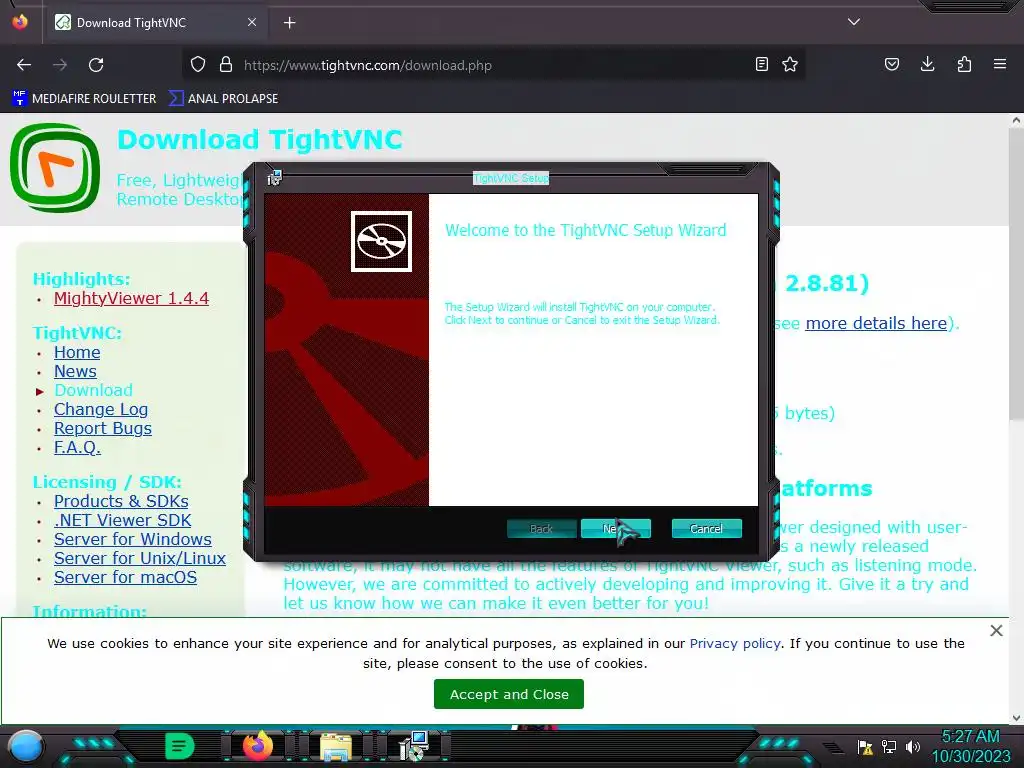The width and height of the screenshot is (1024, 768).
Task: Click the Firefox logo in the tab bar
Action: coord(20,22)
